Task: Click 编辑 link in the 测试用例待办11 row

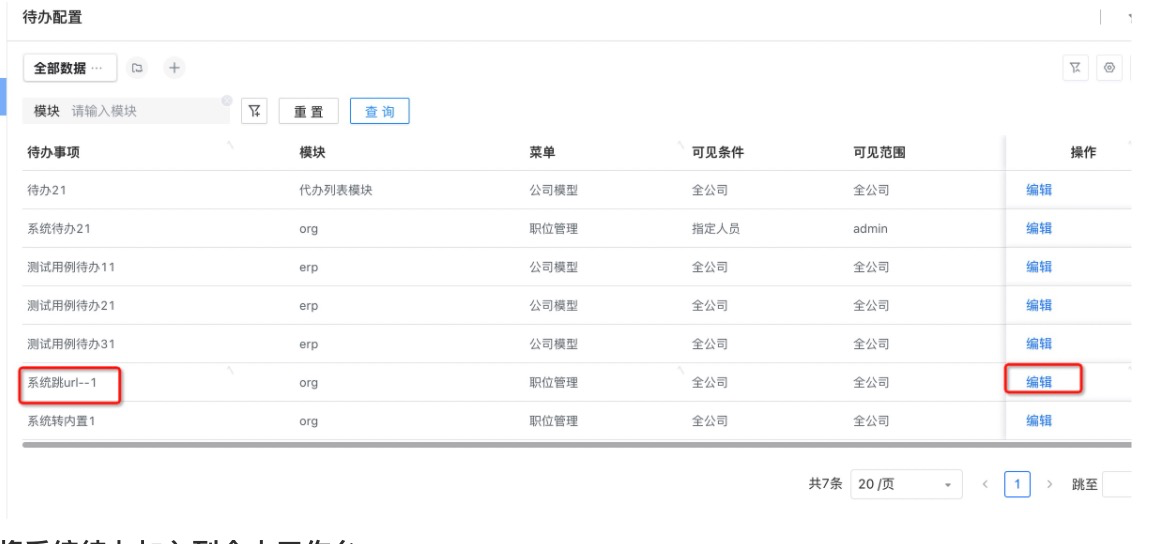Action: 1039,267
